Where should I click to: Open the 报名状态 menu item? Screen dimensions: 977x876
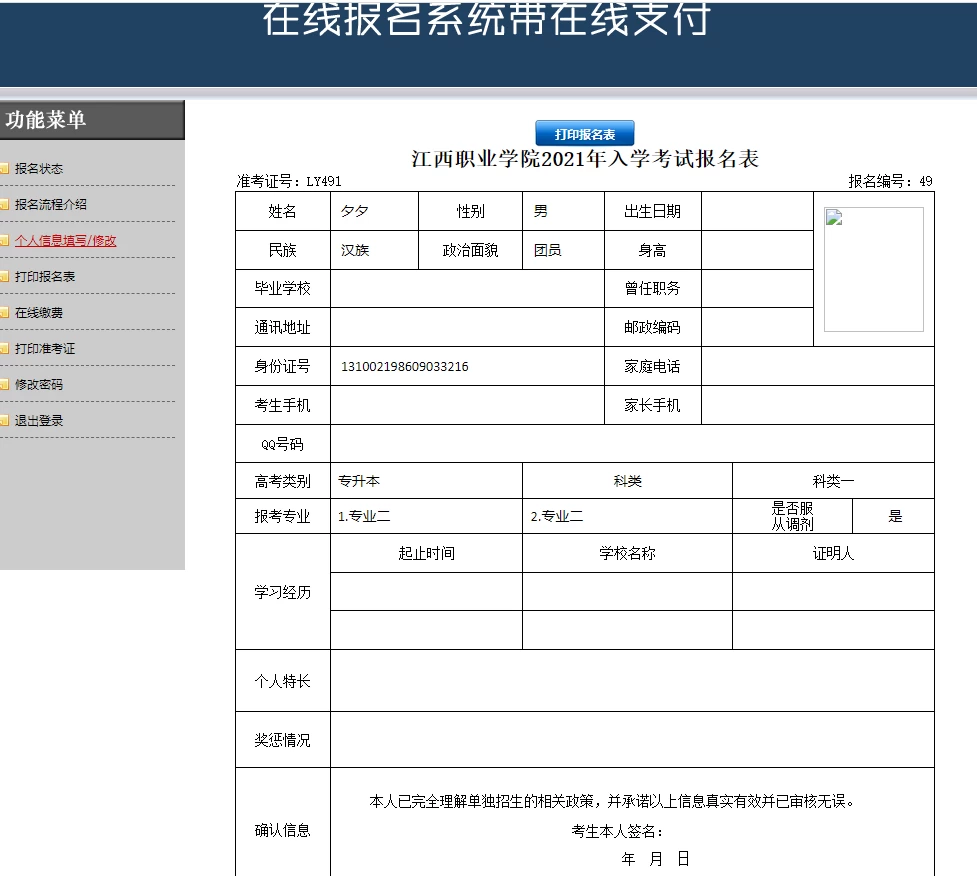[x=39, y=169]
